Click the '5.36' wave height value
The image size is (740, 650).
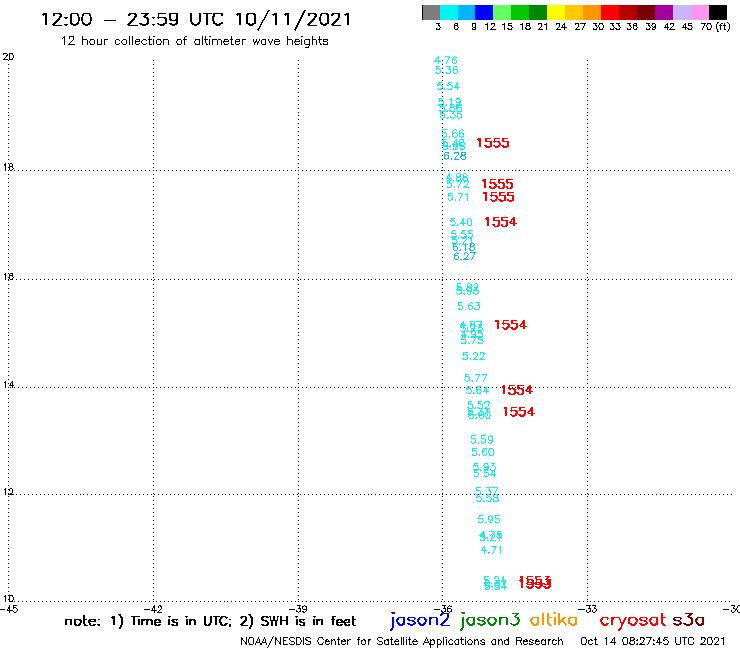pyautogui.click(x=446, y=70)
